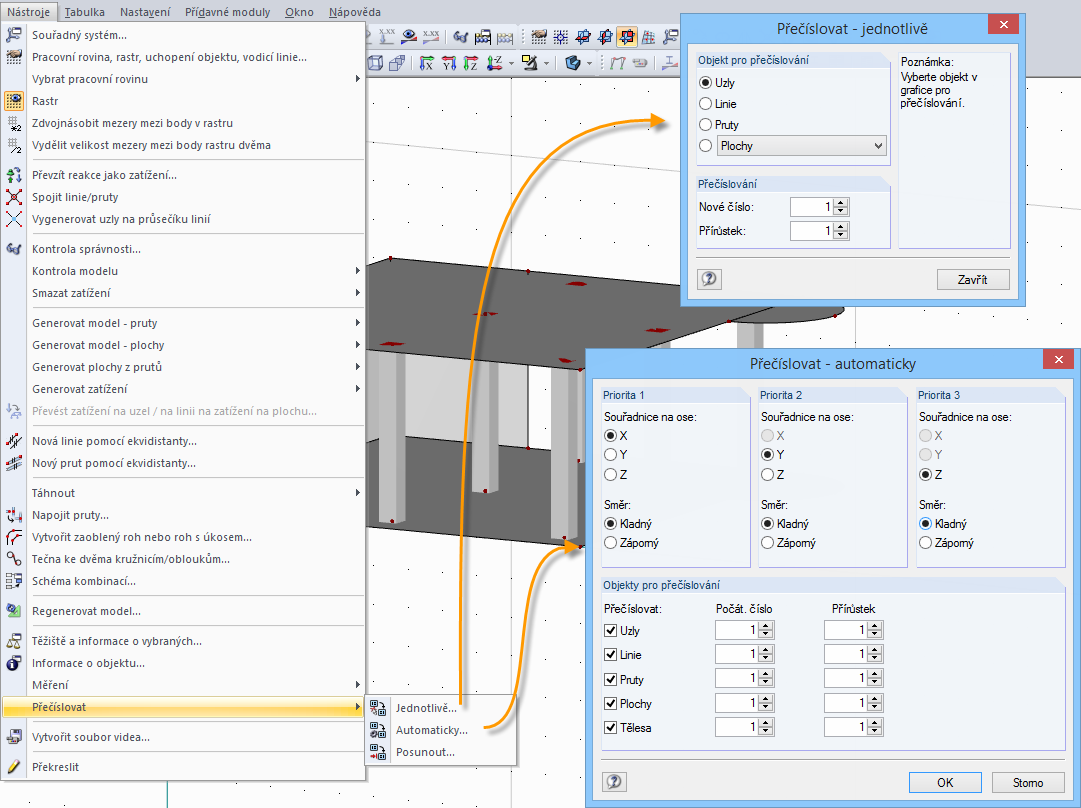Select the Linie radio button
Viewport: 1081px width, 808px height.
706,104
